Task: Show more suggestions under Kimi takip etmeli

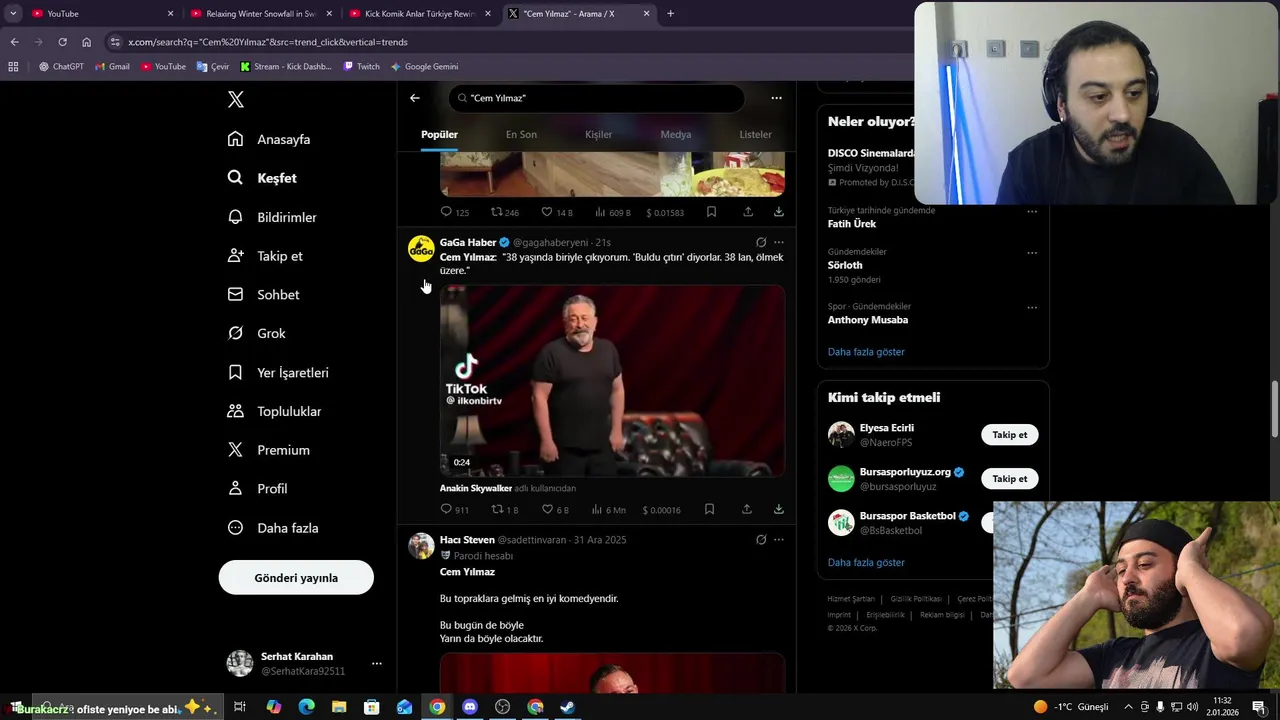Action: pyautogui.click(x=866, y=563)
